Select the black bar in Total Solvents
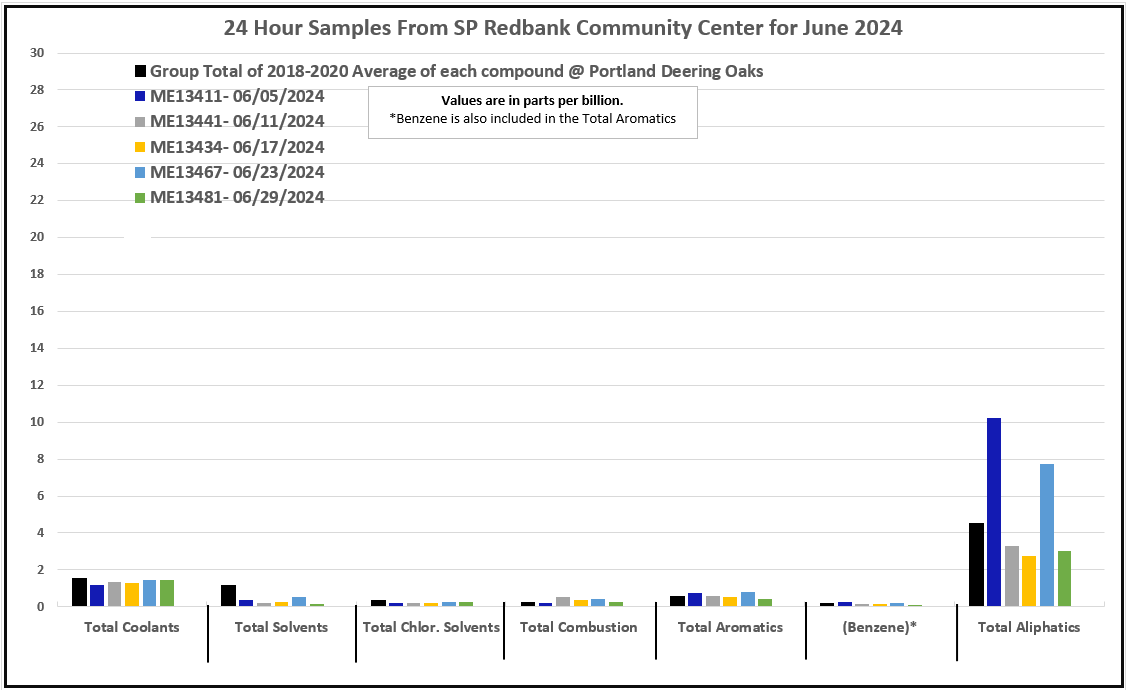 (228, 595)
